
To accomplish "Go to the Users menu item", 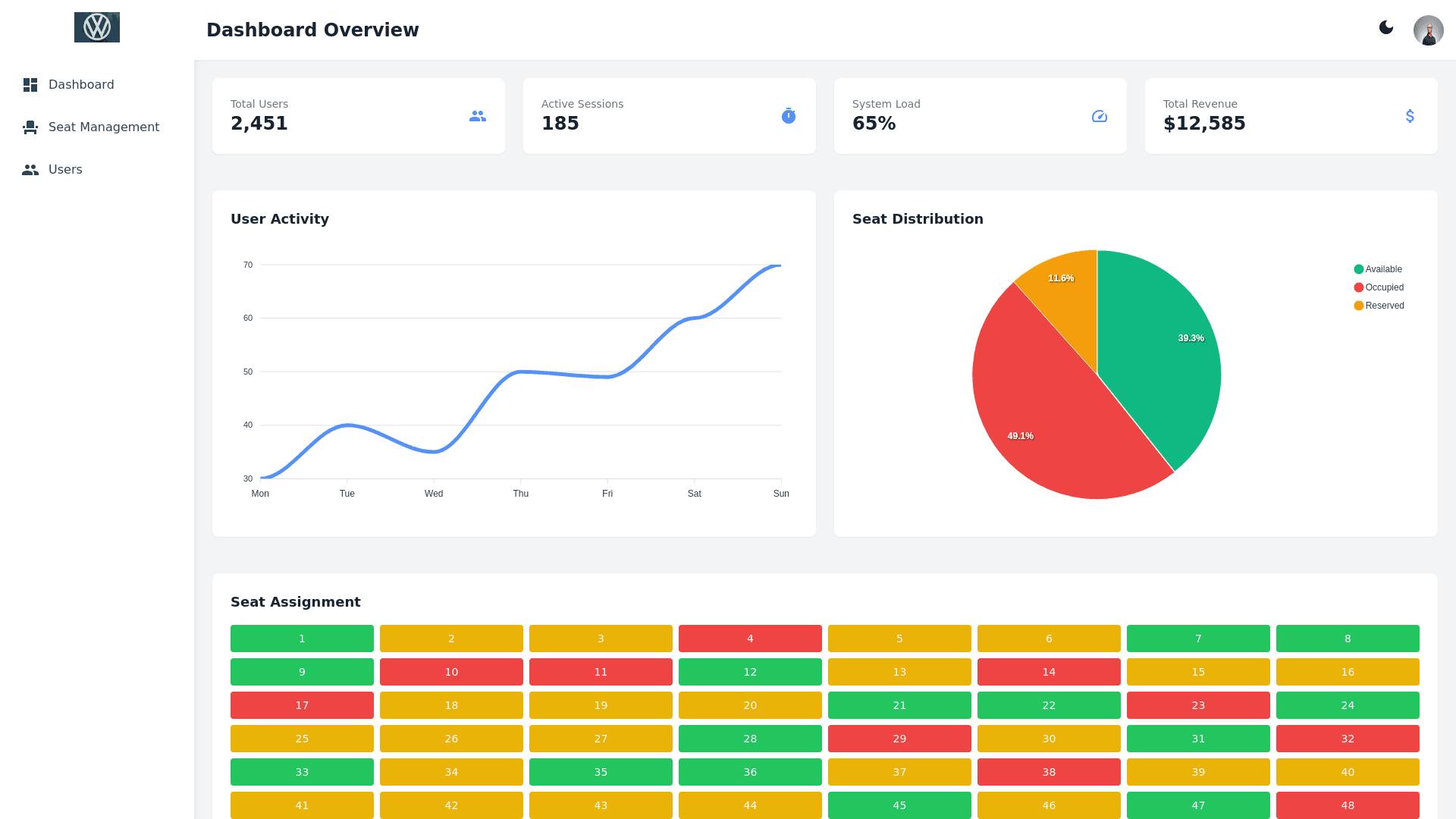I will (65, 170).
